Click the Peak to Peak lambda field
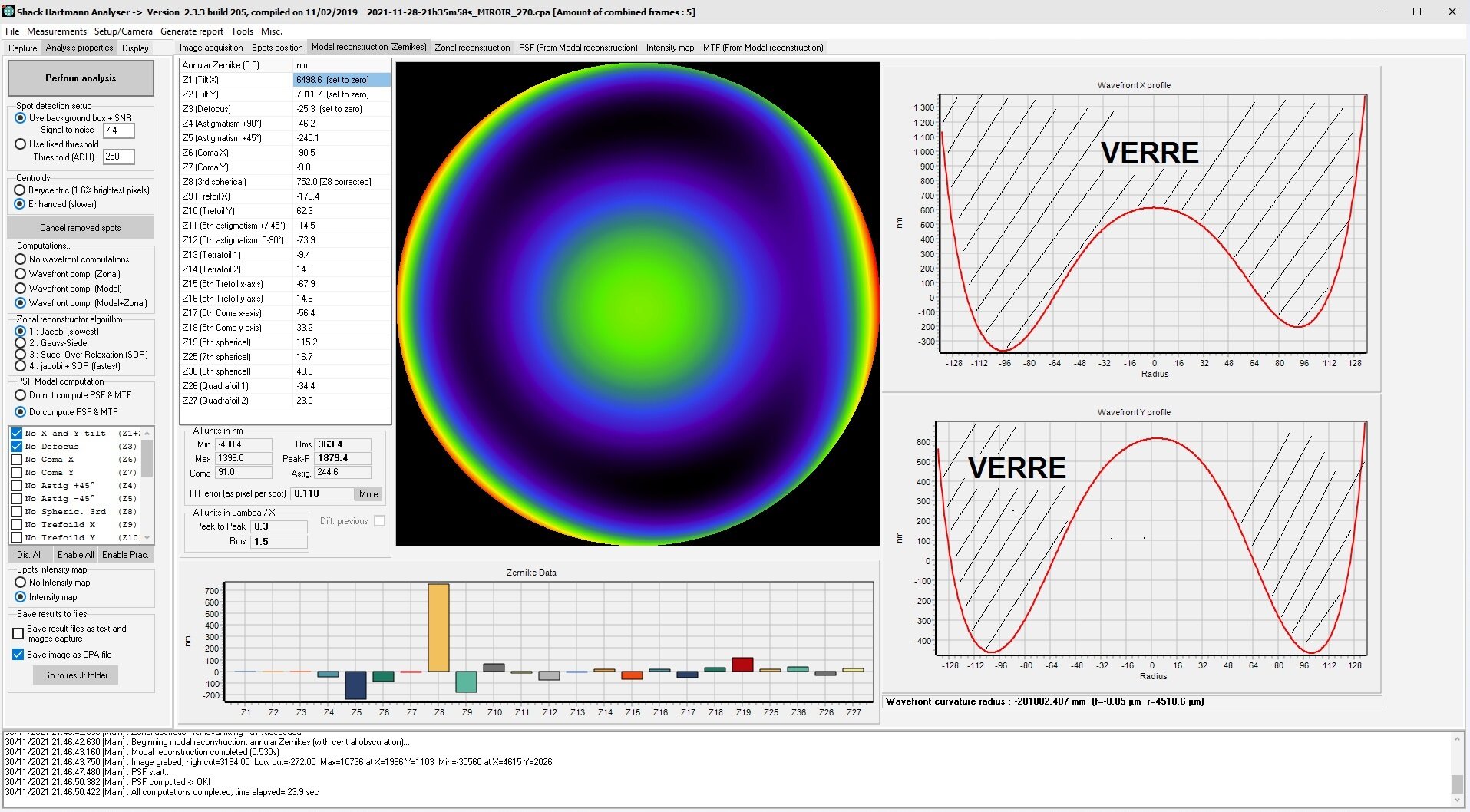 [279, 526]
